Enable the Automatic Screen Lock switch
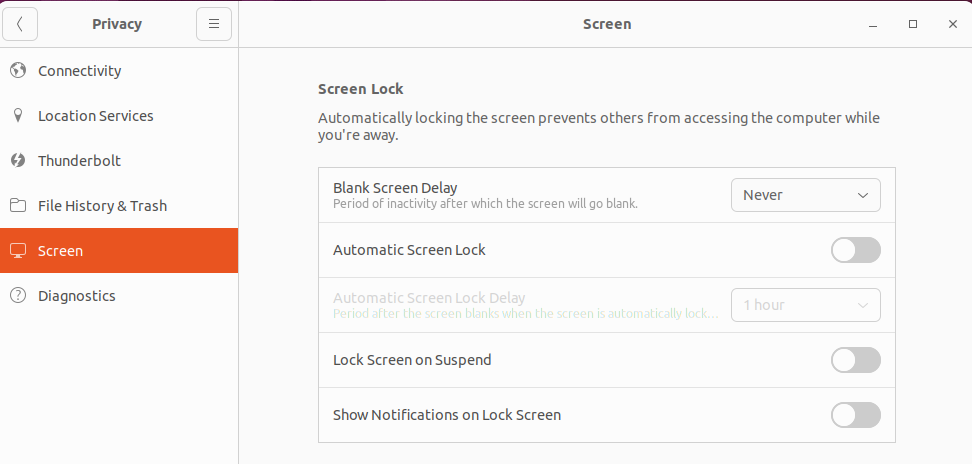The height and width of the screenshot is (464, 972). [x=855, y=250]
